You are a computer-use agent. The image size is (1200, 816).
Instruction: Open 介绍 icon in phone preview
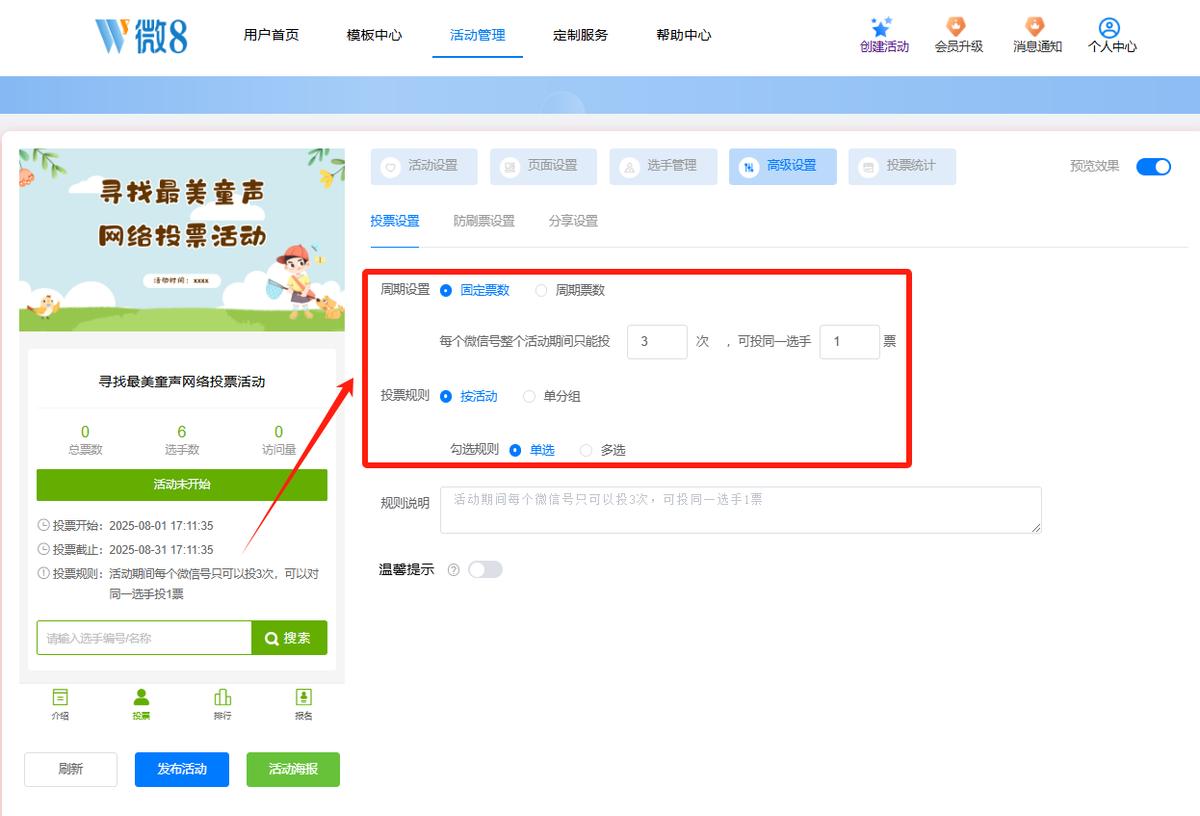[x=60, y=697]
